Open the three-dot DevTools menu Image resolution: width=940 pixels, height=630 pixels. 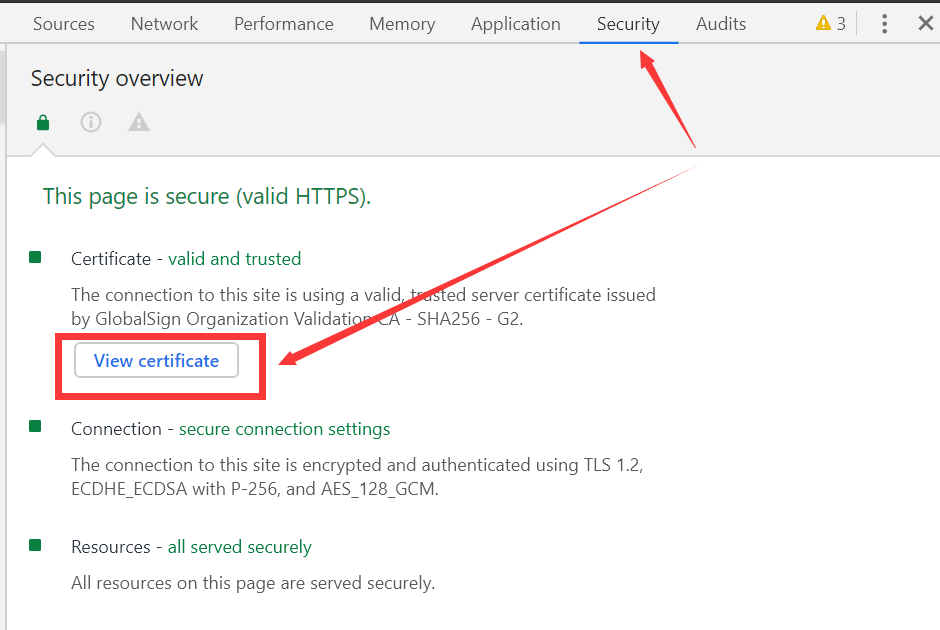(x=884, y=23)
